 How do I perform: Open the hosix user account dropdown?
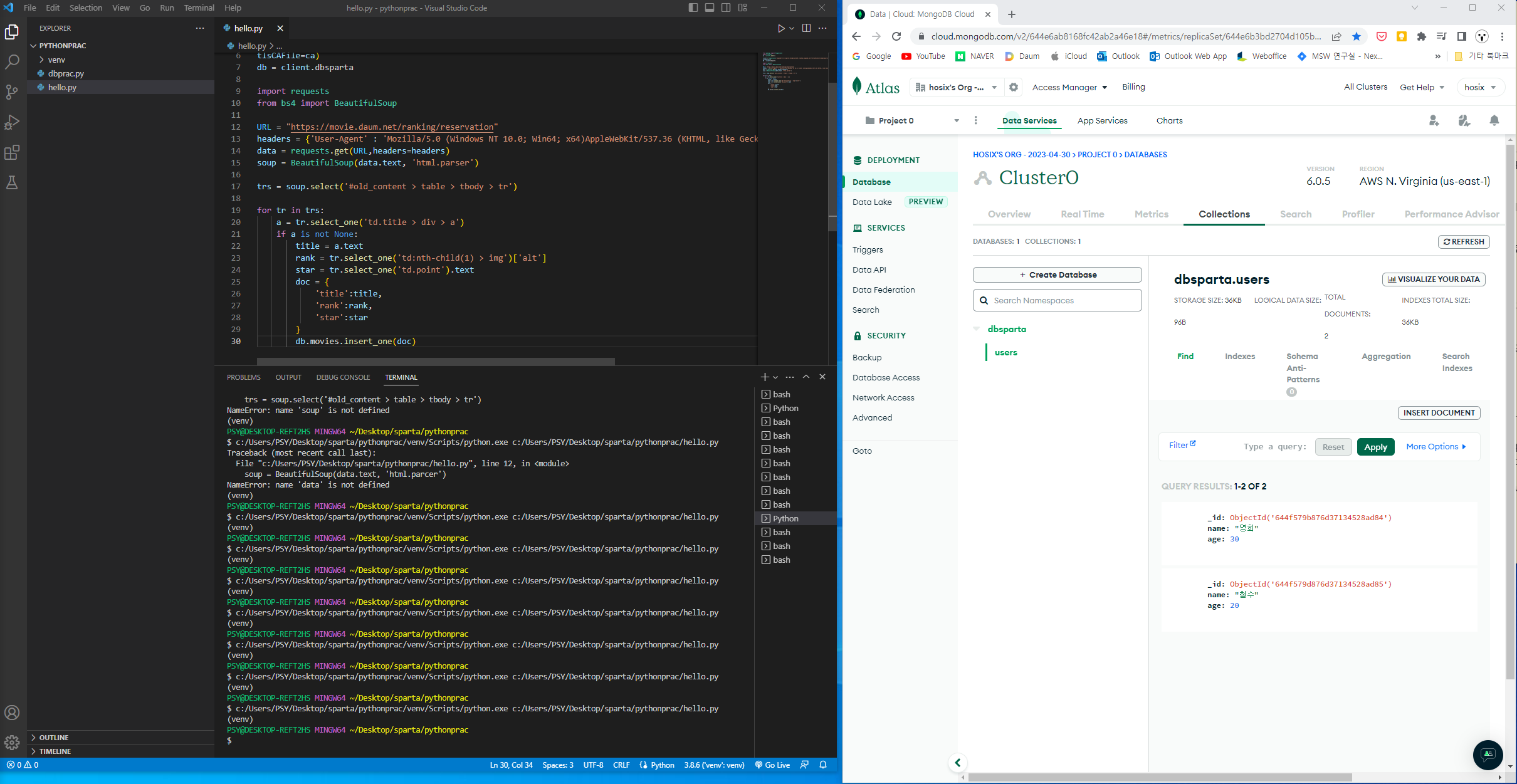click(1479, 87)
